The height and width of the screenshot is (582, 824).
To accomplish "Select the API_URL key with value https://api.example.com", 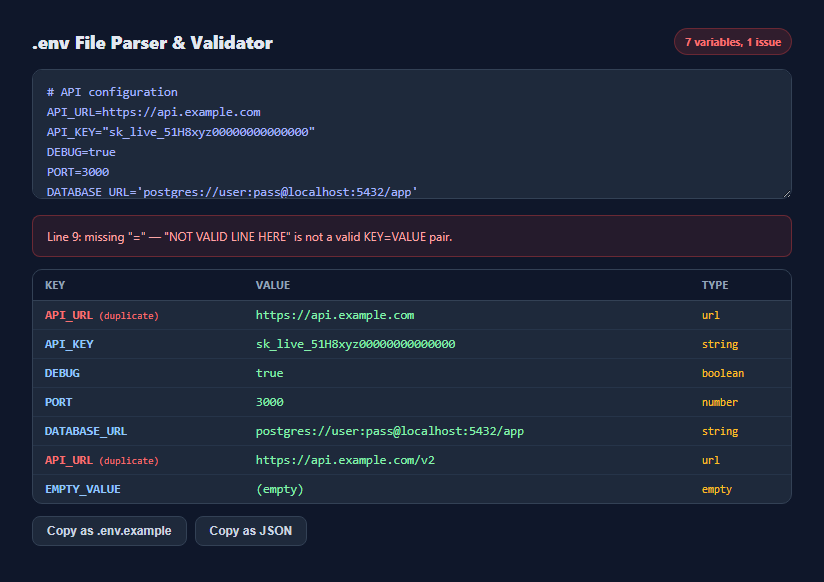I will pyautogui.click(x=69, y=315).
